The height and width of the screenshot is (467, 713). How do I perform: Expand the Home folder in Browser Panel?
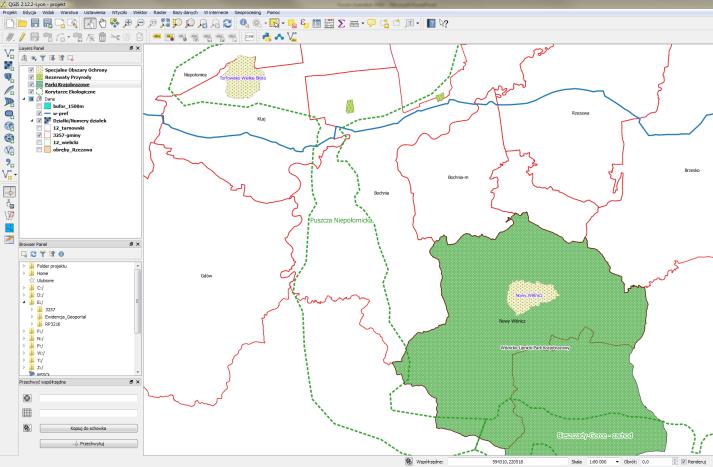tap(24, 273)
